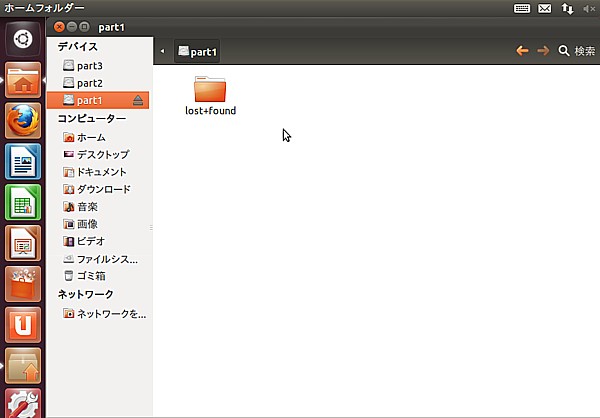
Task: Eject the part1 device
Action: pyautogui.click(x=138, y=100)
